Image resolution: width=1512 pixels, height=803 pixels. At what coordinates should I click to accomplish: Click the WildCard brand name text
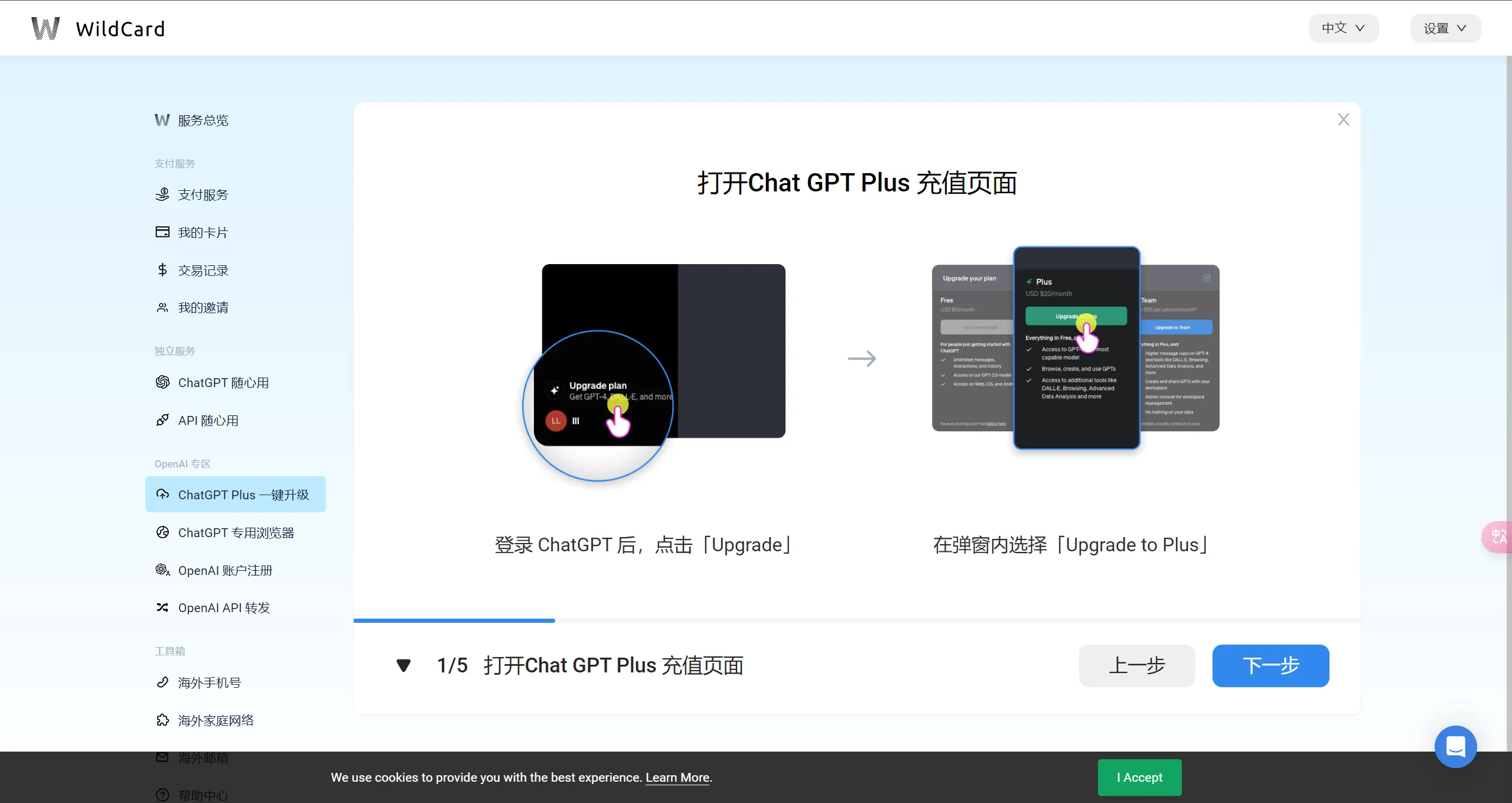[120, 29]
